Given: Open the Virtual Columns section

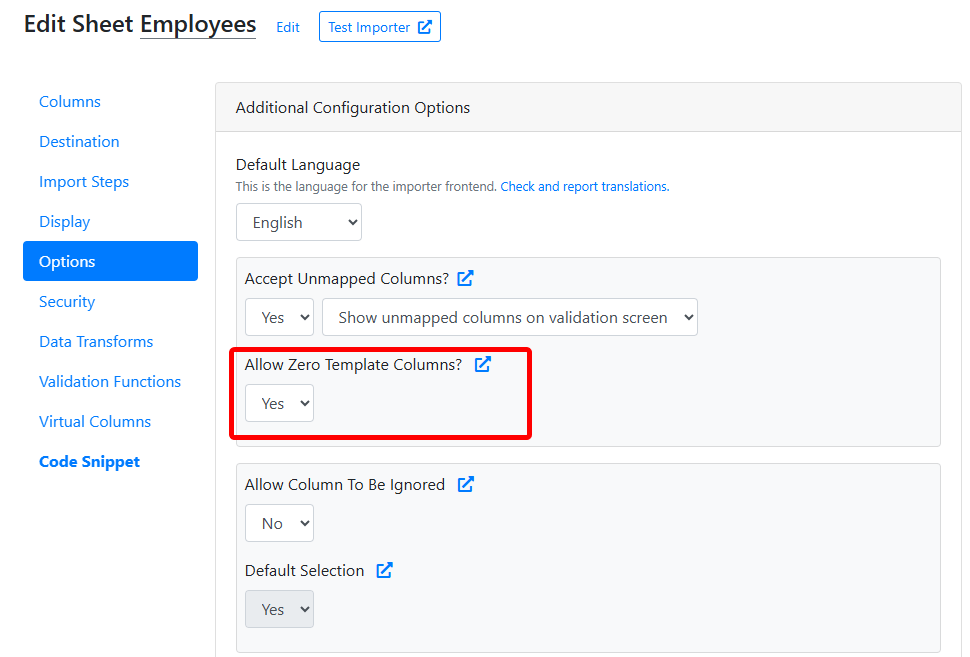Looking at the screenshot, I should coord(95,421).
